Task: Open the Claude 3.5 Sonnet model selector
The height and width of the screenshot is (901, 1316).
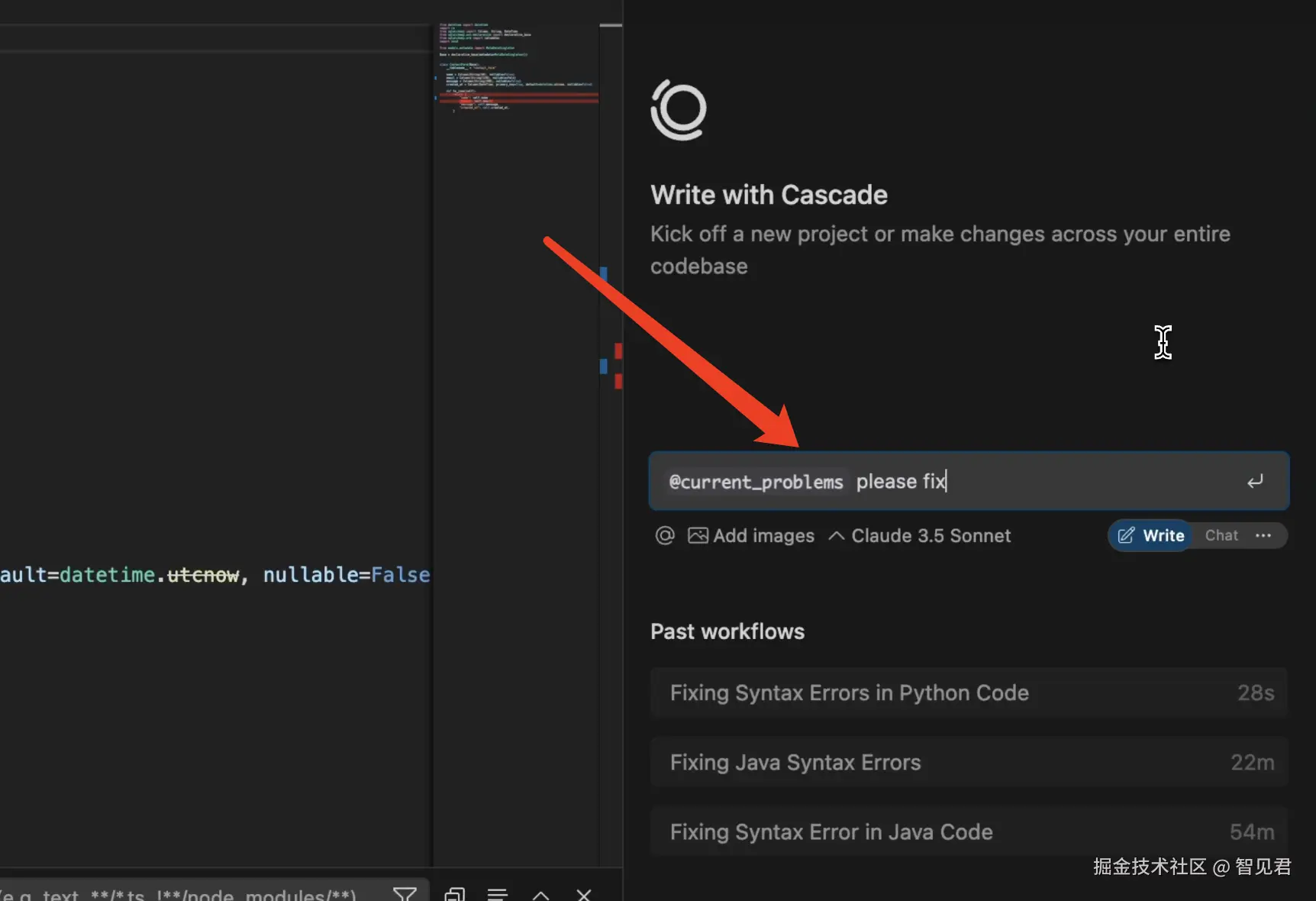Action: tap(920, 535)
